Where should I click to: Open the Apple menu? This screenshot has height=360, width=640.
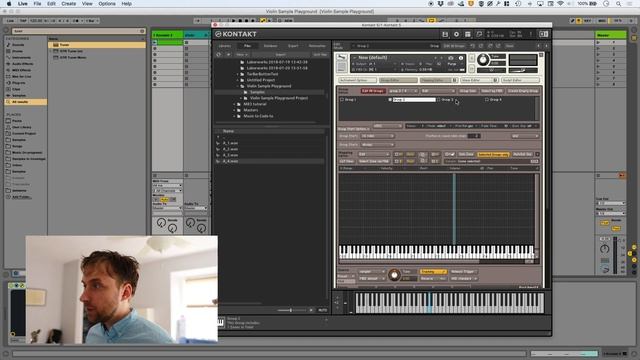(x=9, y=4)
